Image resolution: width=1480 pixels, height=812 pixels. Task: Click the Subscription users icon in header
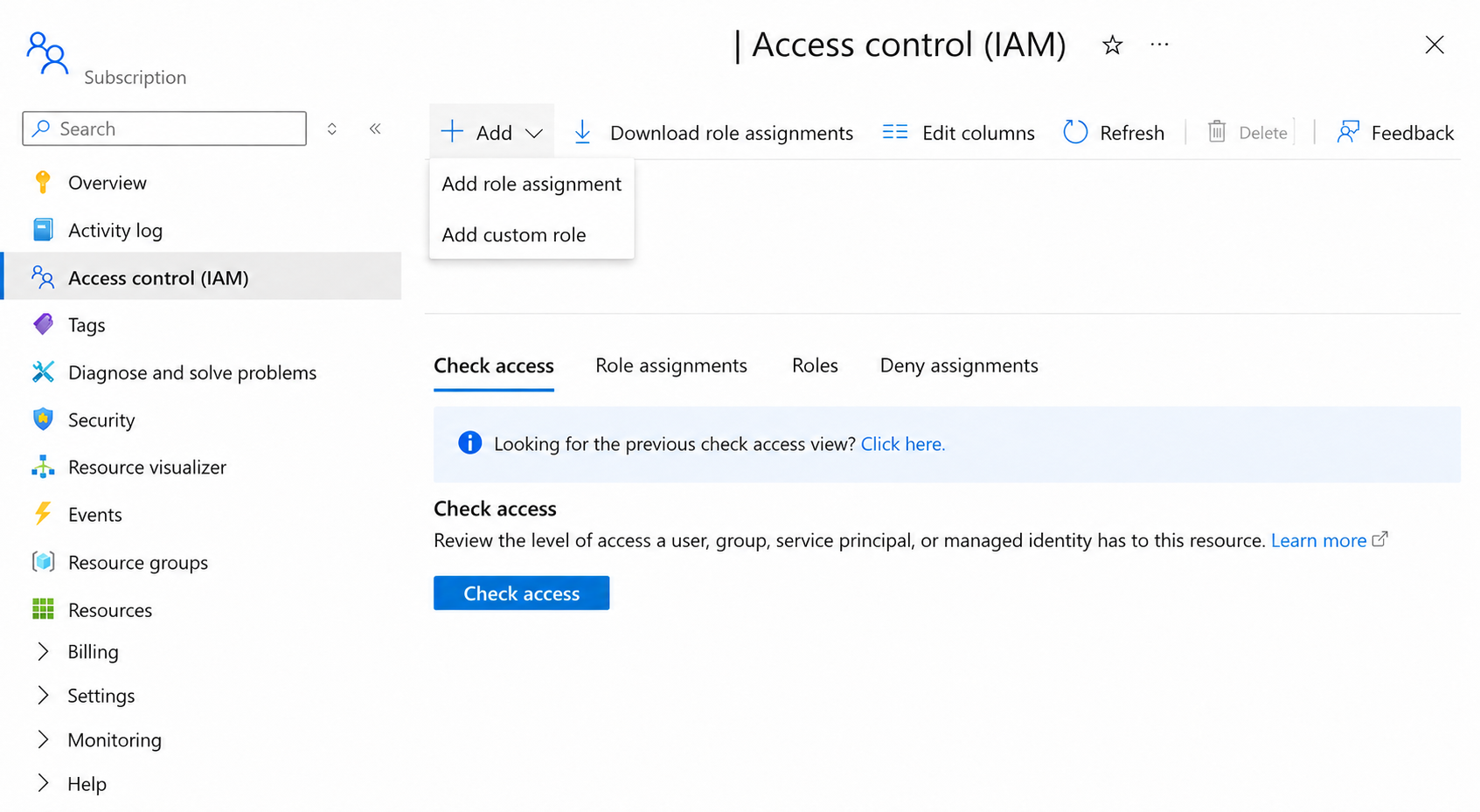(x=47, y=53)
